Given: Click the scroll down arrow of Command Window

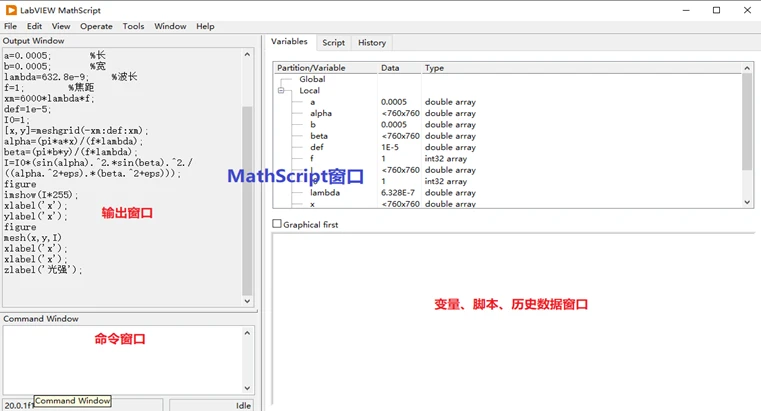Looking at the screenshot, I should pyautogui.click(x=247, y=388).
